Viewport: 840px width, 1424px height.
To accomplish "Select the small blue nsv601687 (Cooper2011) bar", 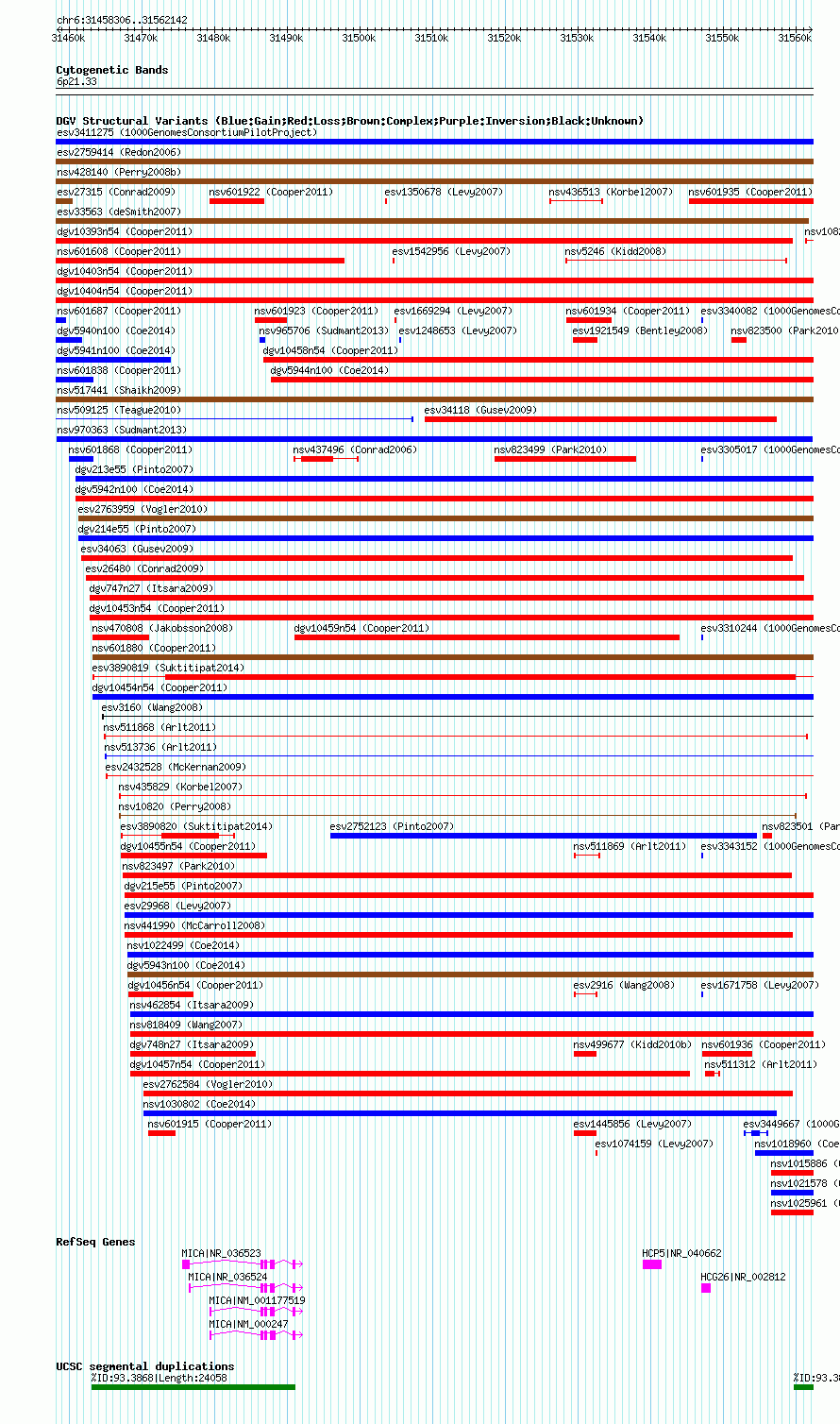I will (61, 320).
